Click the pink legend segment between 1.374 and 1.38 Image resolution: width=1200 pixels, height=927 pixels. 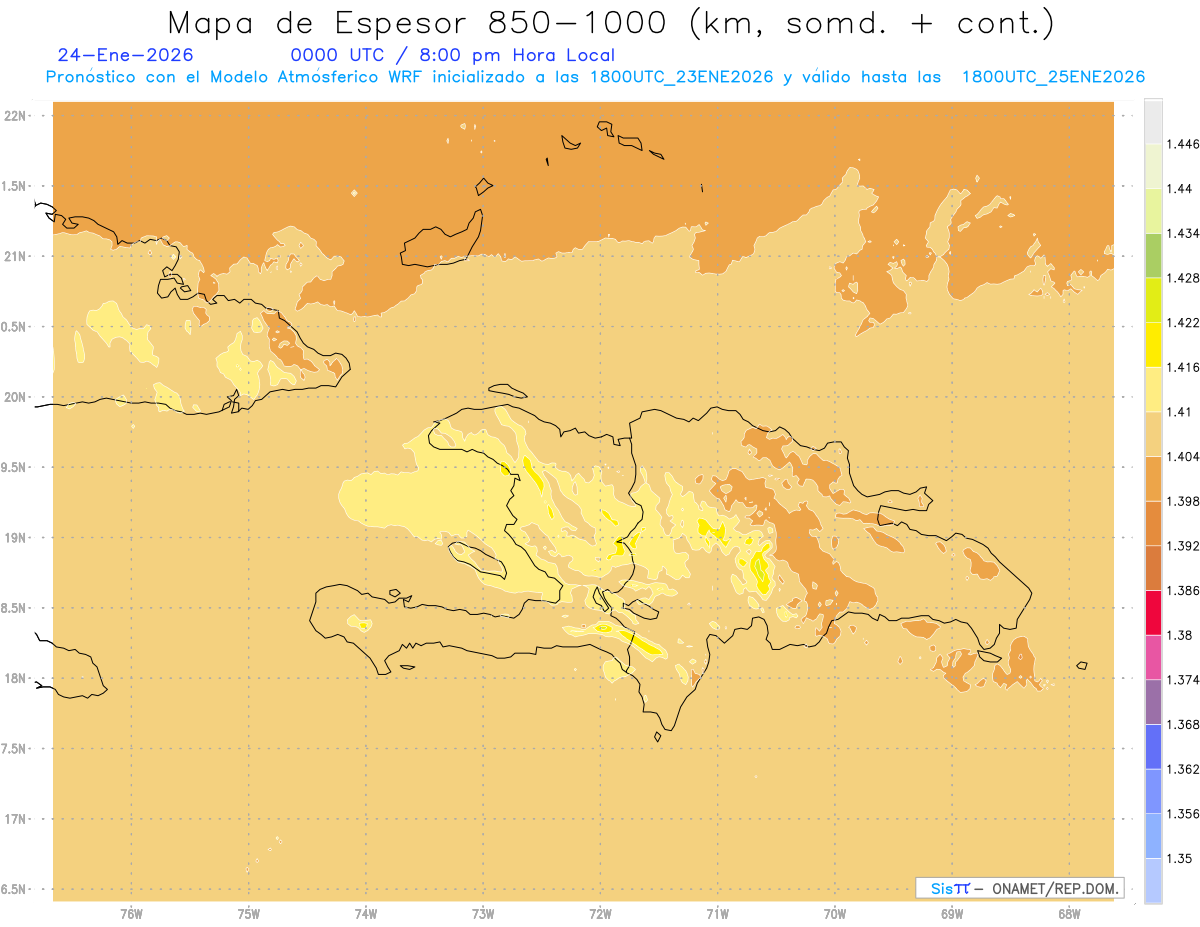point(1153,657)
